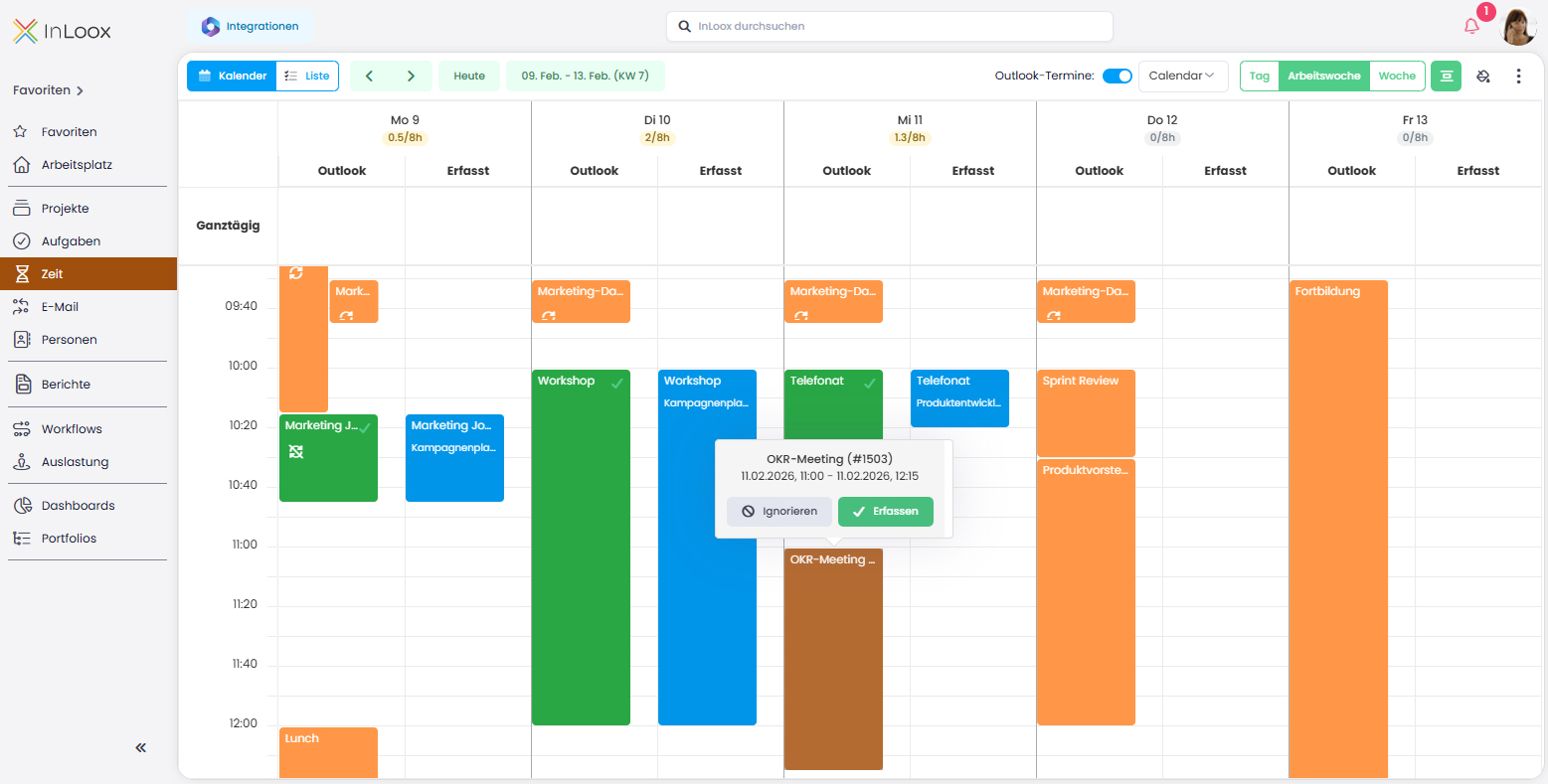This screenshot has height=784, width=1548.
Task: Select the Woche view tab
Action: (1397, 76)
